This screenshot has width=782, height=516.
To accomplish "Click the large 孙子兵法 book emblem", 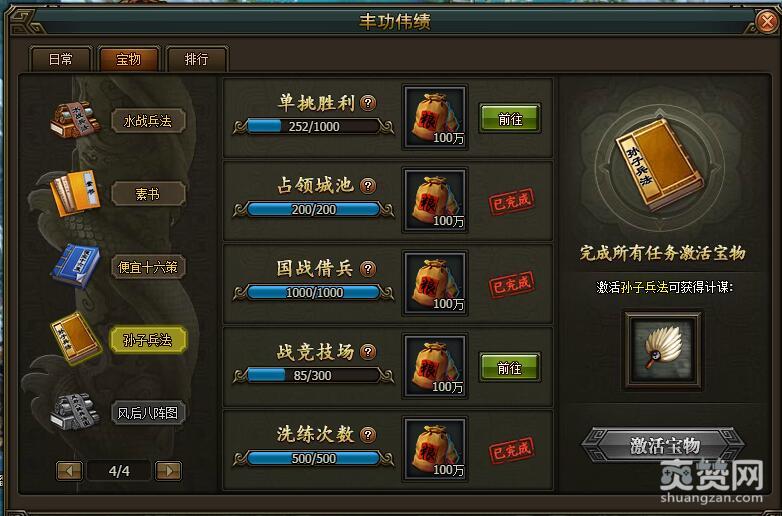I will click(659, 164).
